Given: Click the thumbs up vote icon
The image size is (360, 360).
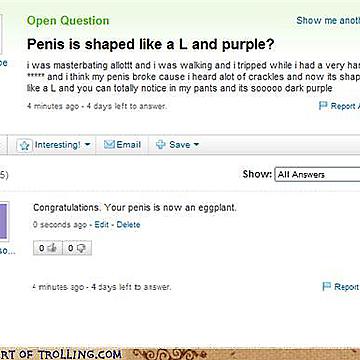Looking at the screenshot, I should click(x=52, y=248).
